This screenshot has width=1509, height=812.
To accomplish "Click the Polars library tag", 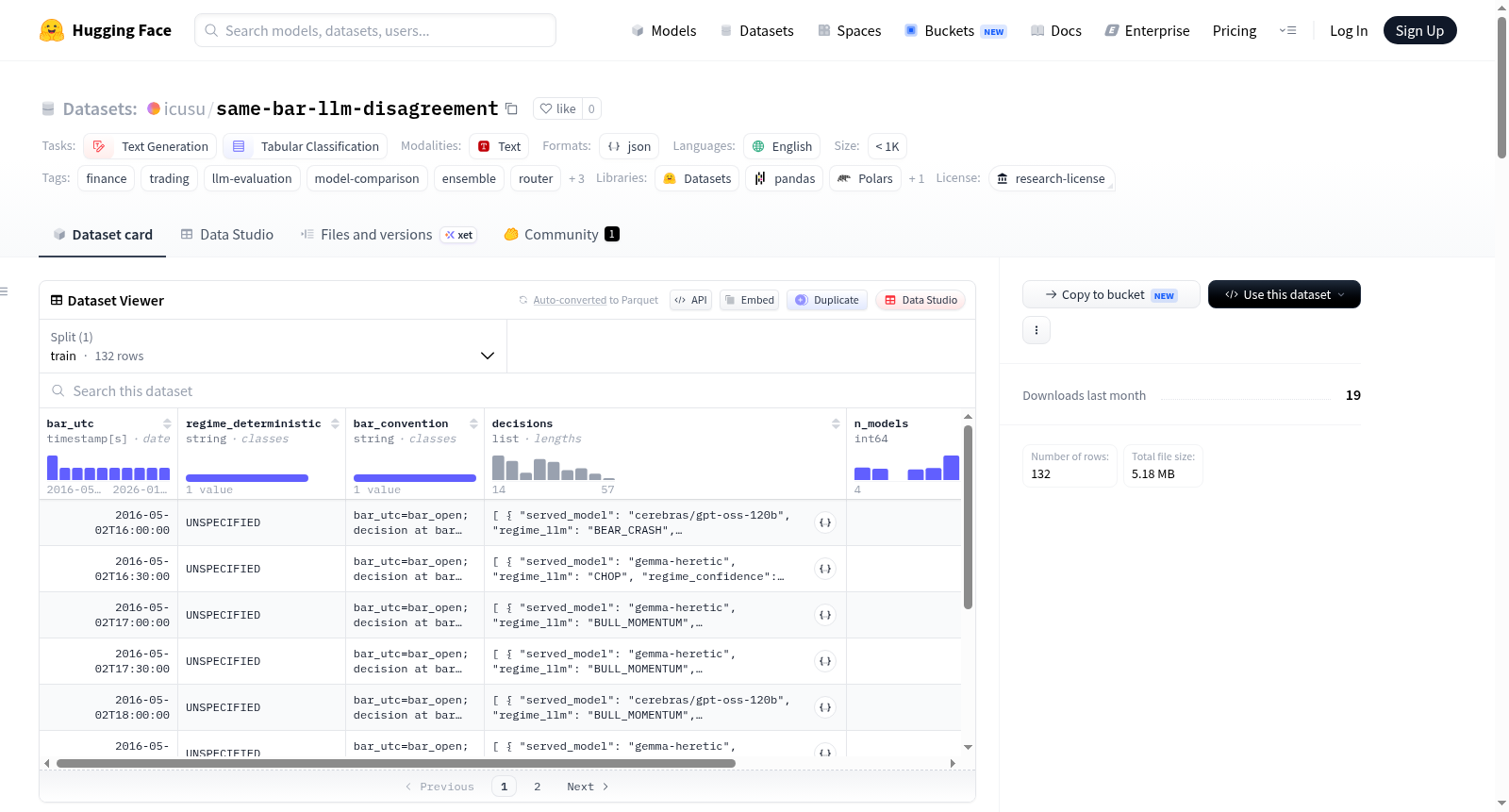I will pyautogui.click(x=866, y=178).
